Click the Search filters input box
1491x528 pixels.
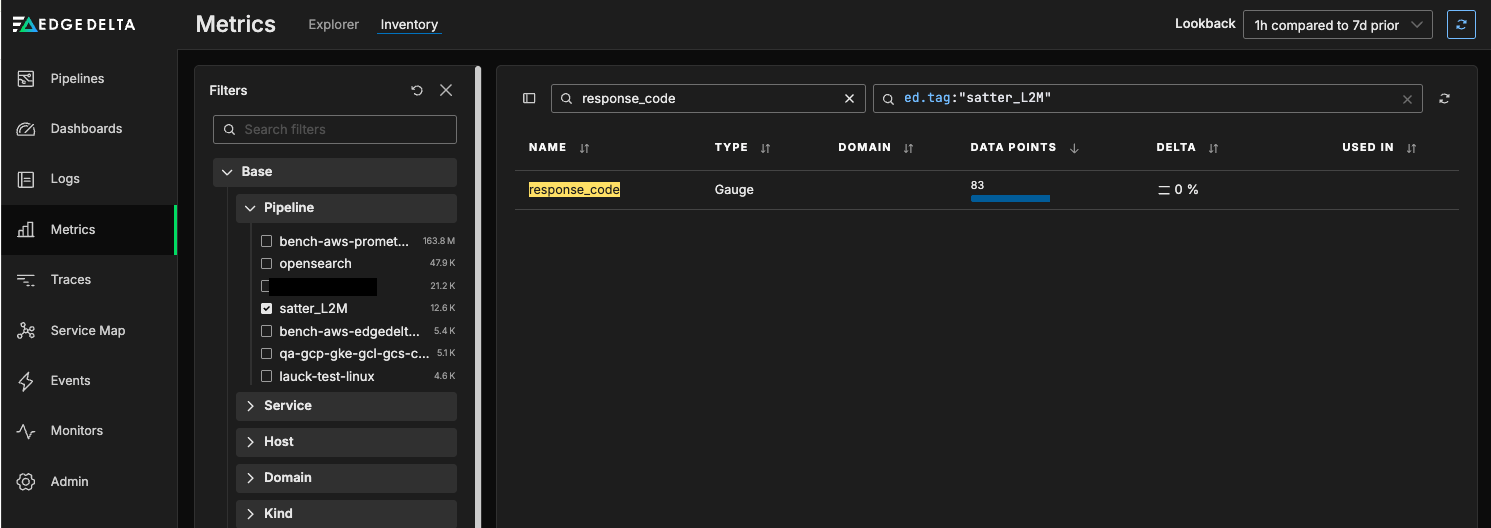click(335, 129)
